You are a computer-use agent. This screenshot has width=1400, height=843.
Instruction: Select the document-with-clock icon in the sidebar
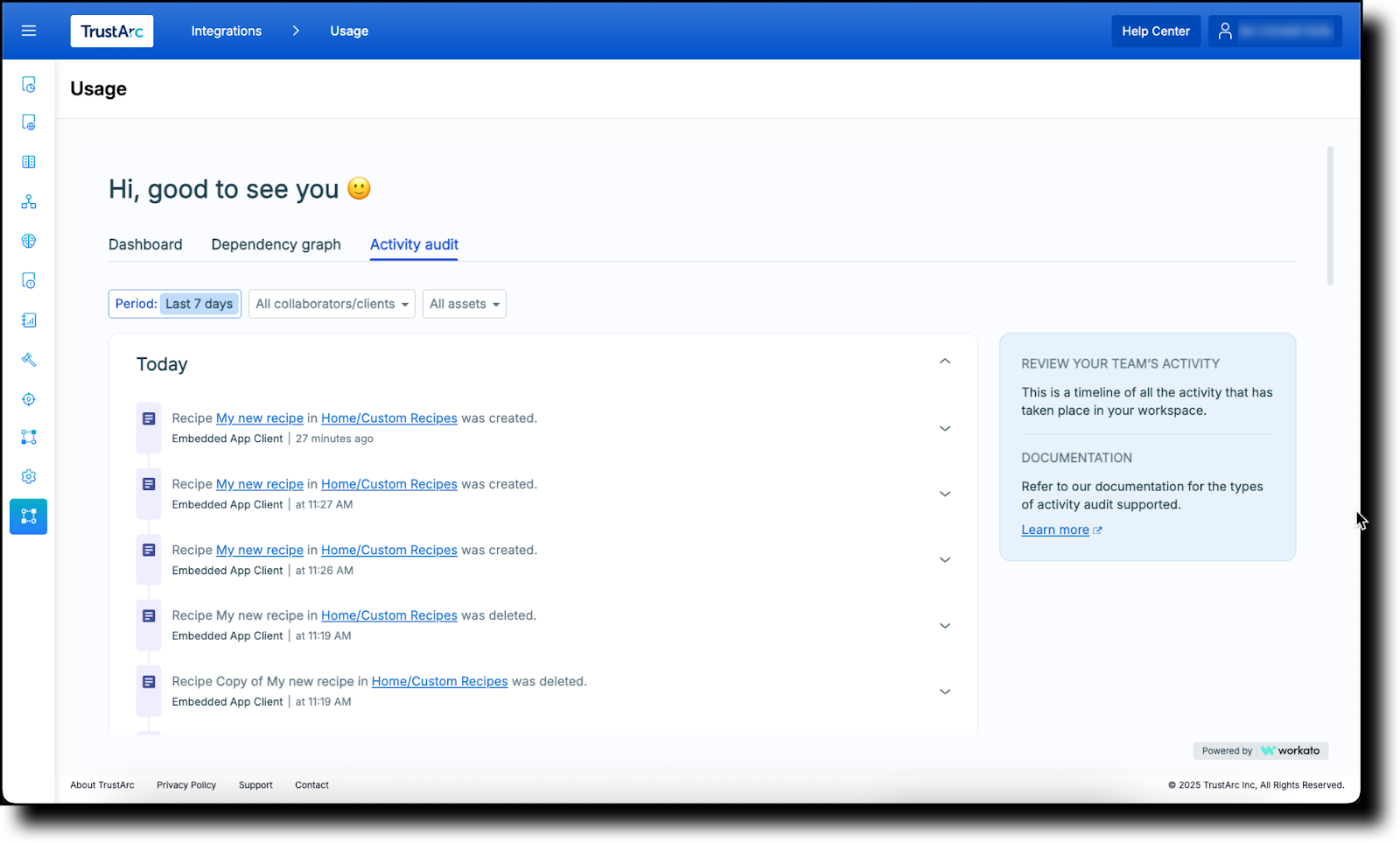pos(28,85)
